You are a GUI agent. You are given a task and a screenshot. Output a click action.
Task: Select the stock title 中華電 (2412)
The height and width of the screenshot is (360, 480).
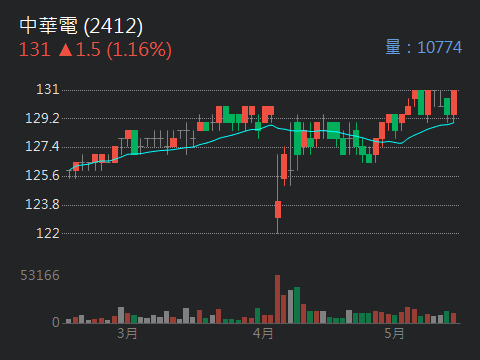[81, 26]
